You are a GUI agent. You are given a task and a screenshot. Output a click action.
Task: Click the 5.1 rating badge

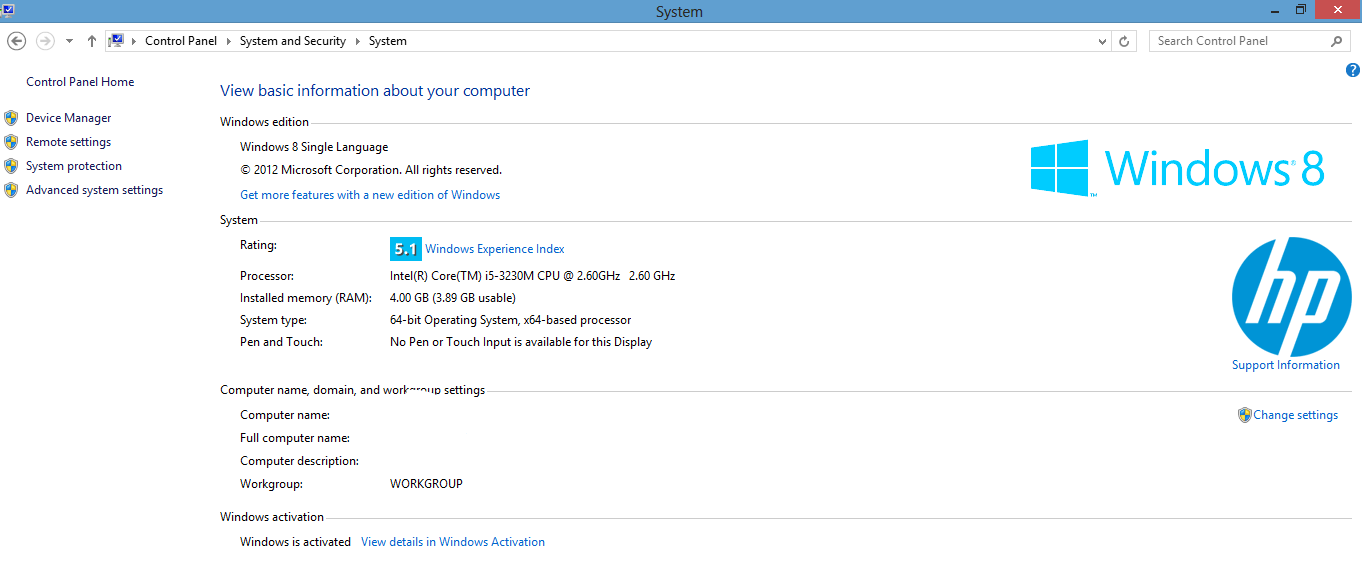[x=405, y=249]
